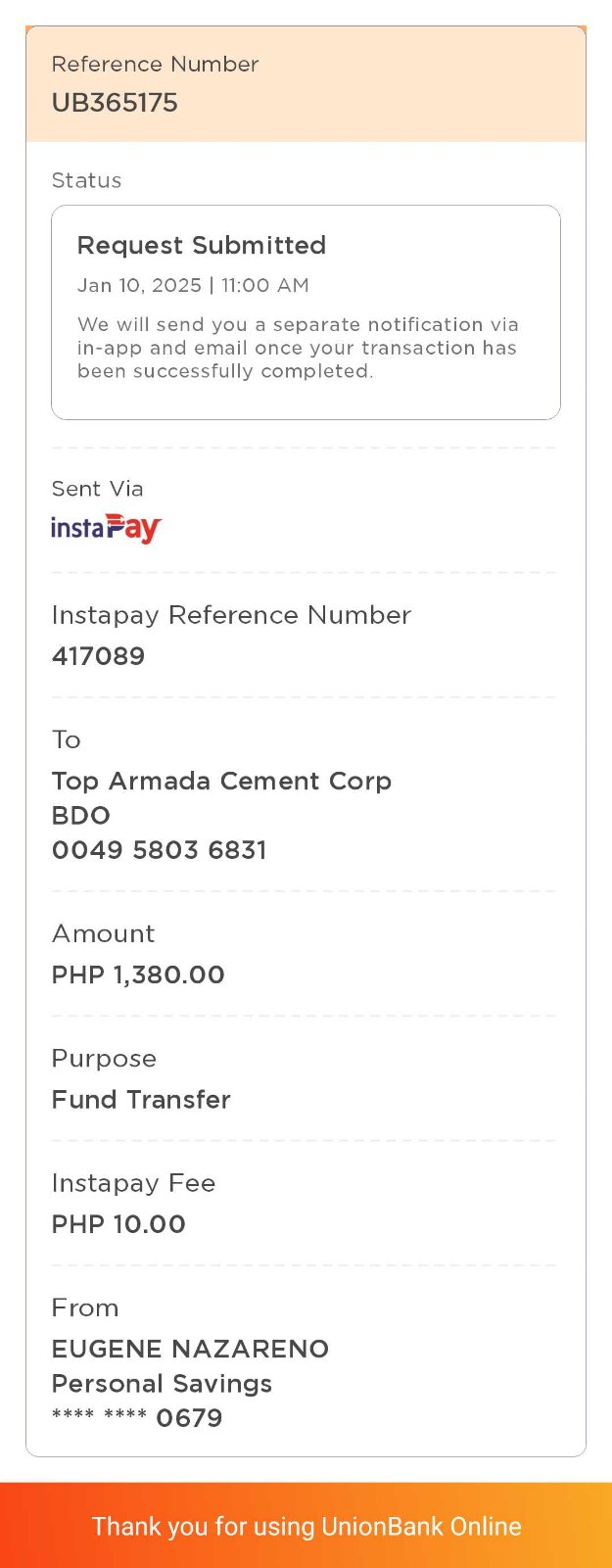
Task: Select the Reference Number label
Action: click(155, 65)
